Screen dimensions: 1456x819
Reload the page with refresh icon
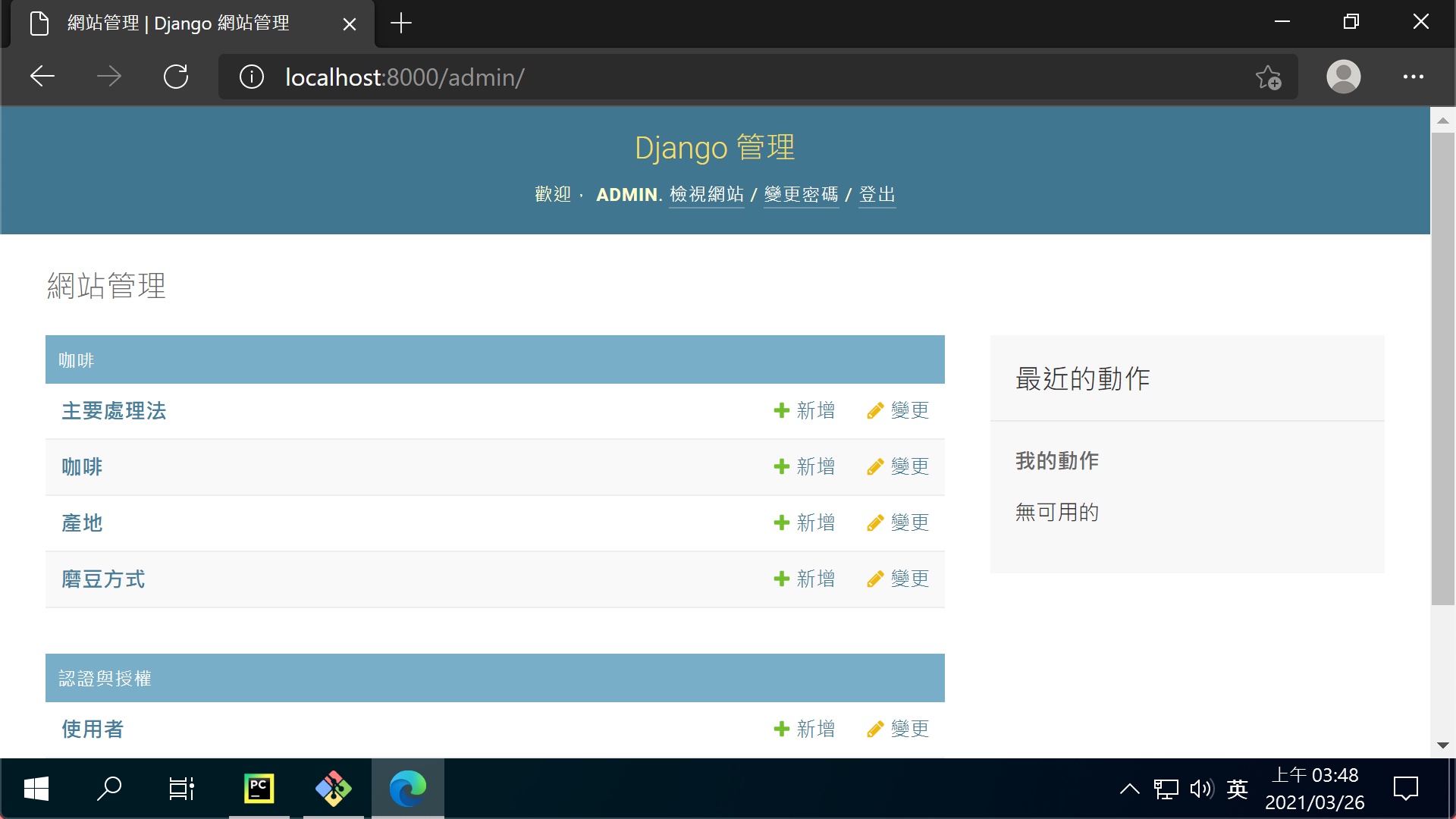coord(176,77)
